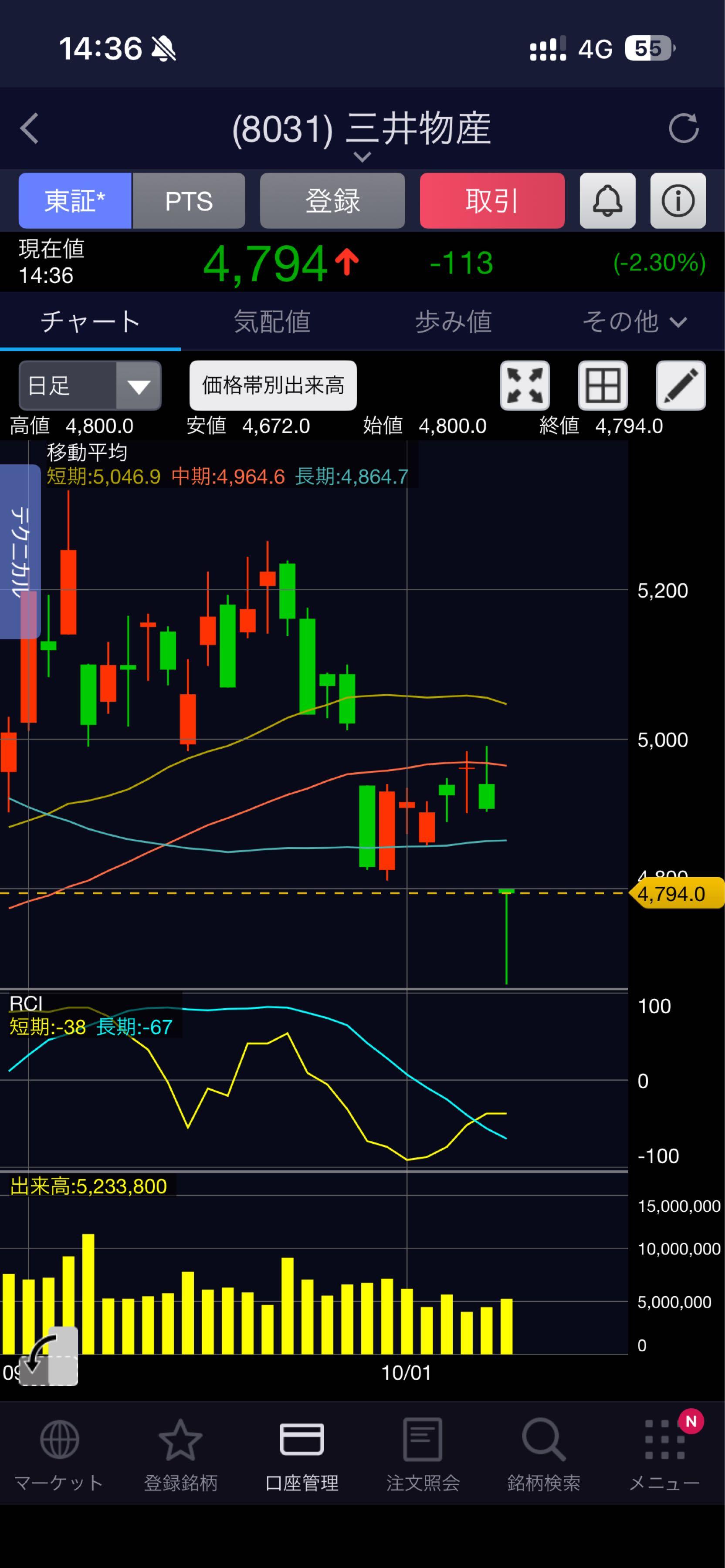Open the Market globe tab
This screenshot has width=725, height=1568.
coord(59,1455)
